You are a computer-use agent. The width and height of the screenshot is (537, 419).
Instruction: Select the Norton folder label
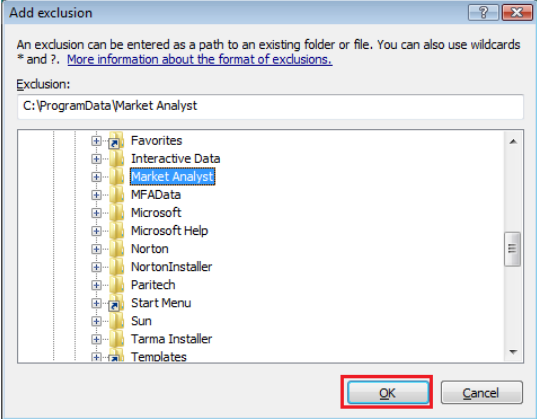[x=150, y=249]
